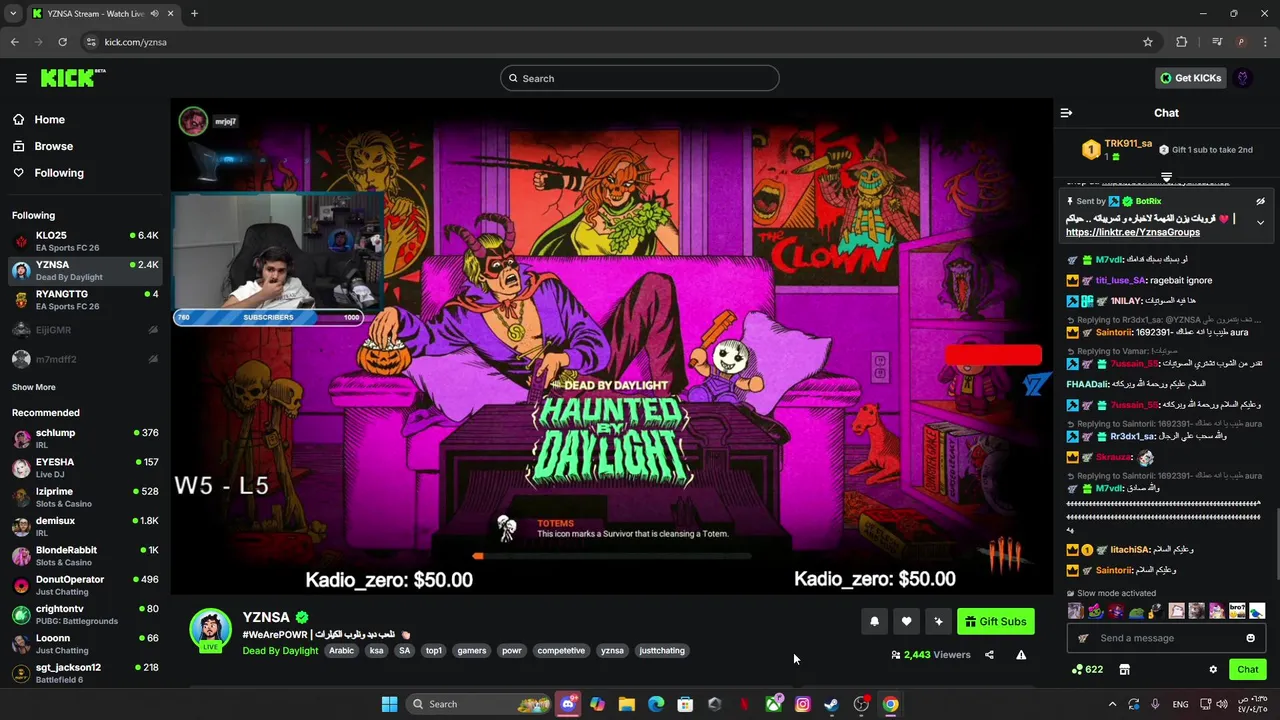Open Instagram from the taskbar
This screenshot has height=720, width=1280.
802,704
